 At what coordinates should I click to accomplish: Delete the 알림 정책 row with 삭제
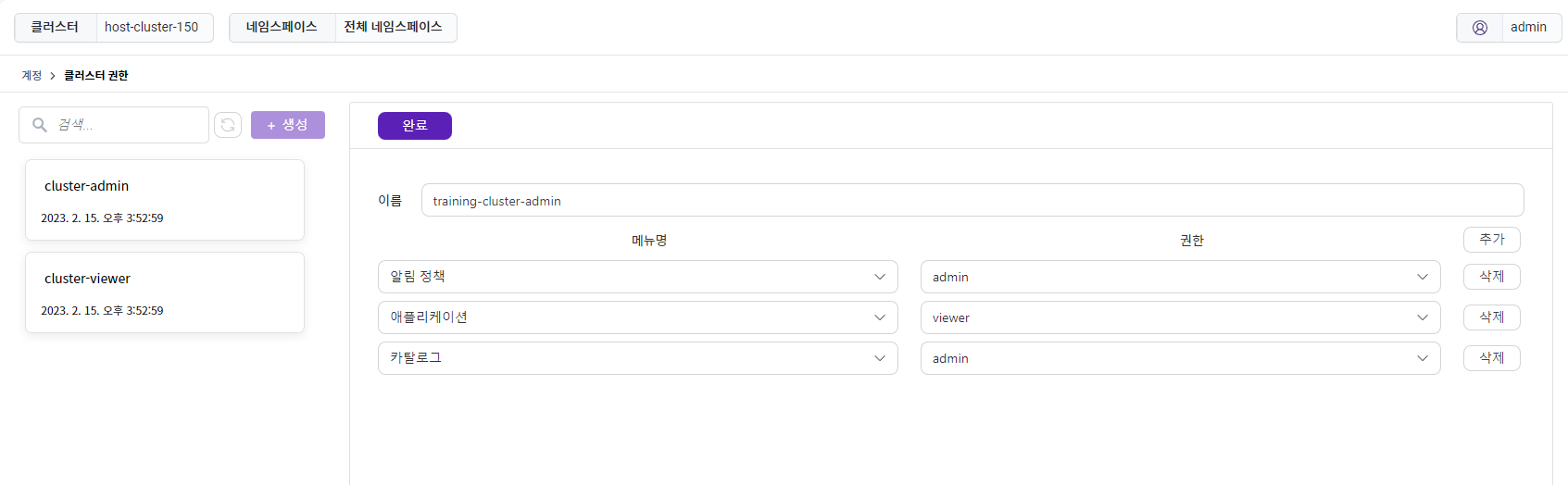point(1492,277)
